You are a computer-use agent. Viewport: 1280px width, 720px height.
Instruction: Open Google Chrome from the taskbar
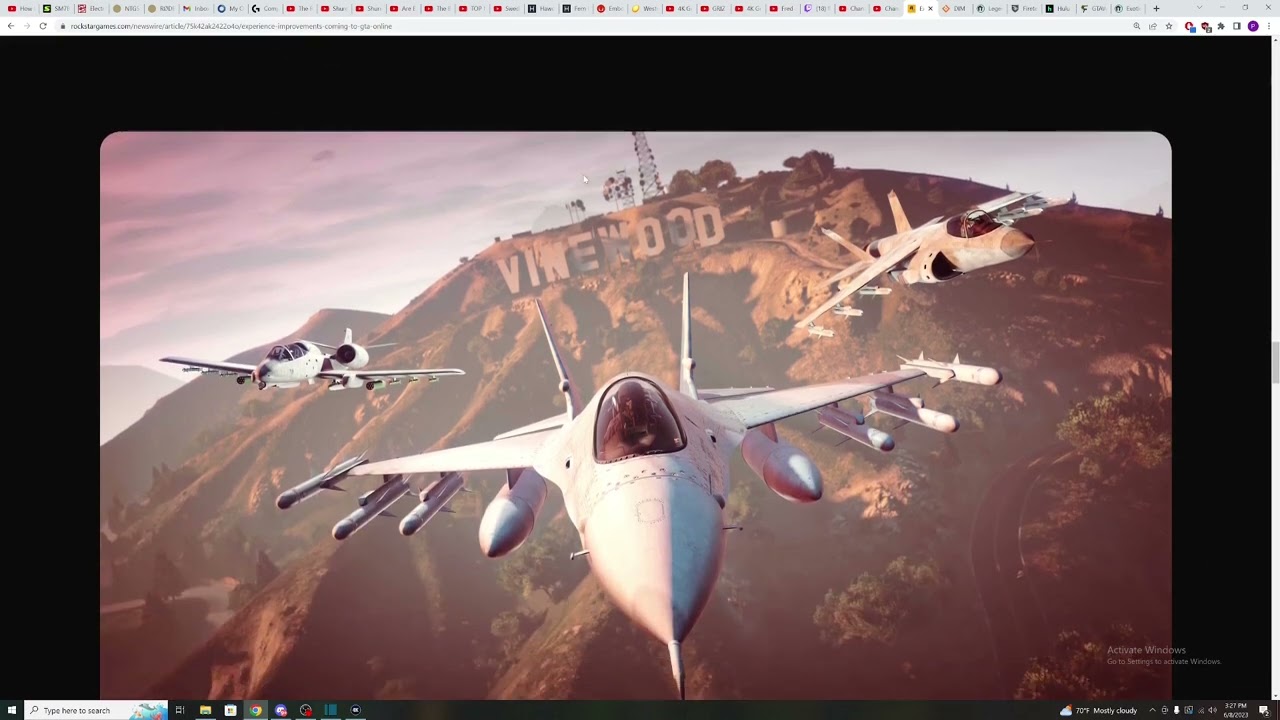[x=256, y=710]
